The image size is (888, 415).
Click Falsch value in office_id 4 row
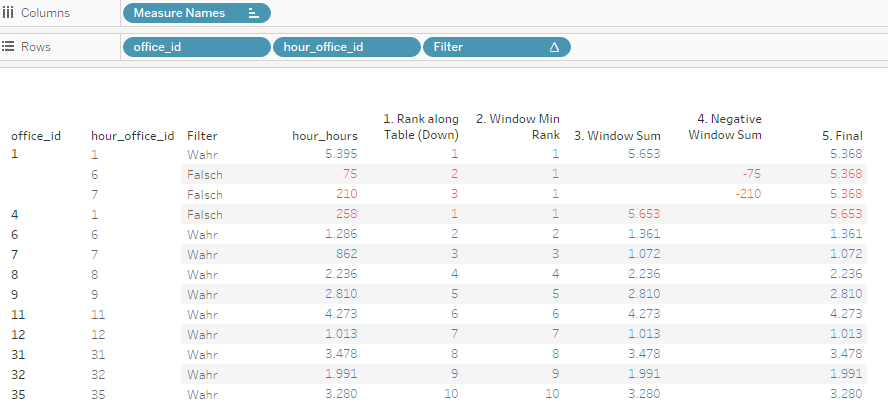pyautogui.click(x=204, y=213)
